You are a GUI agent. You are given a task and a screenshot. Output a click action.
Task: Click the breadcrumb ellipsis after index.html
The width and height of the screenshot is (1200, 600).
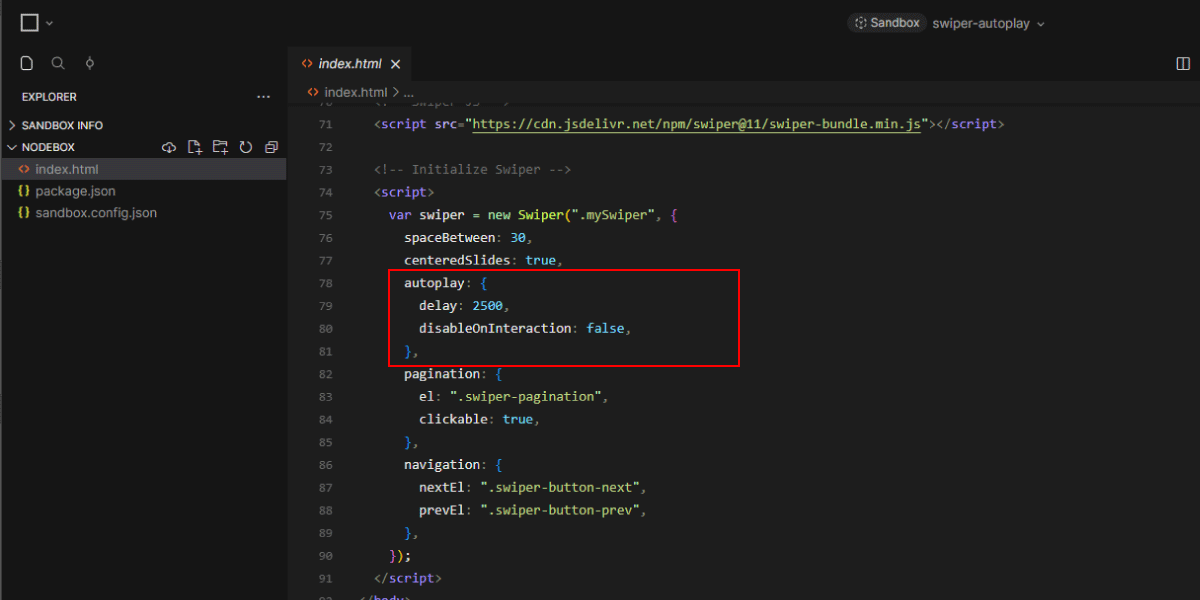pos(407,92)
